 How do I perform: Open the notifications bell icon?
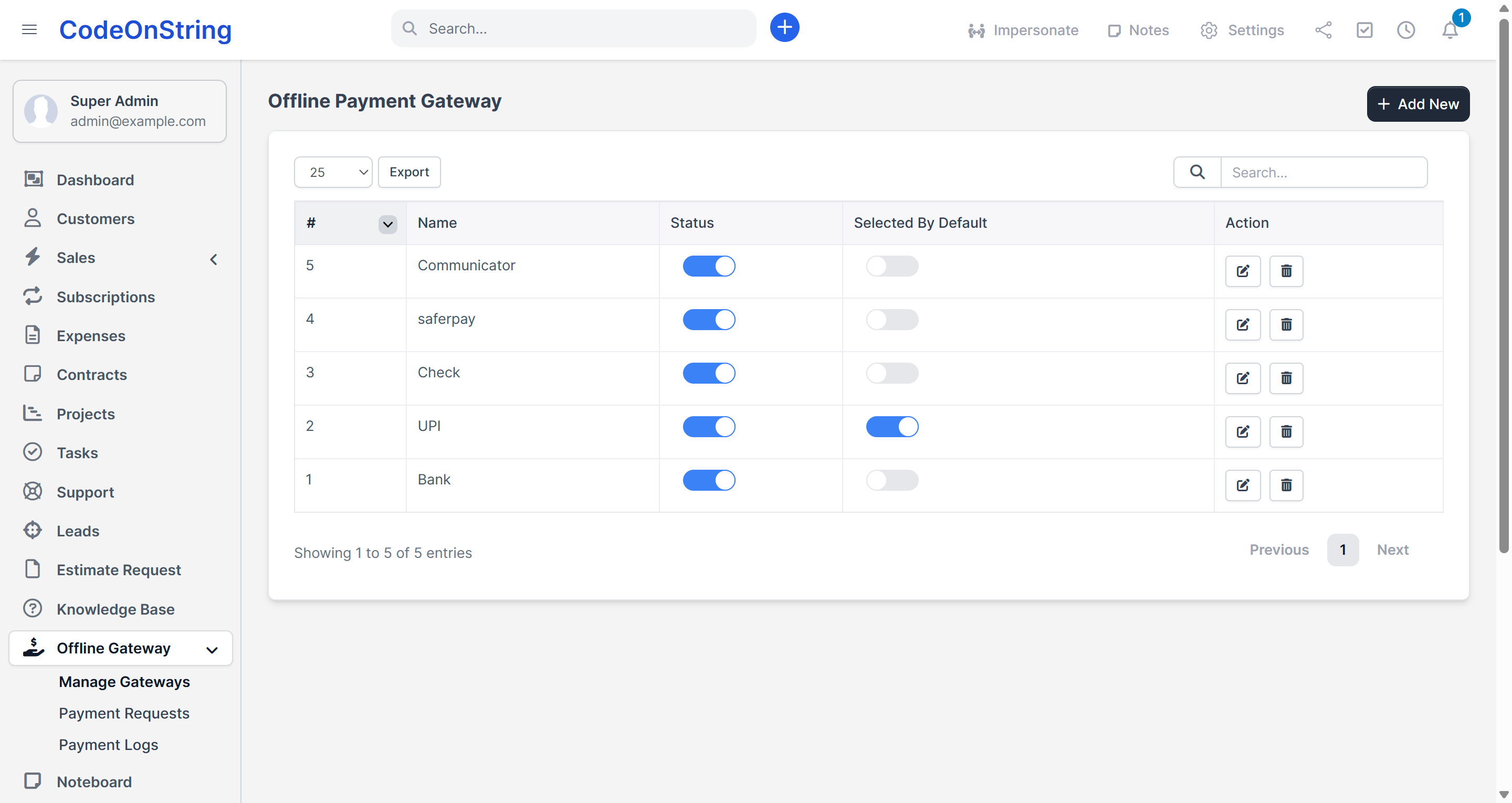pyautogui.click(x=1450, y=30)
